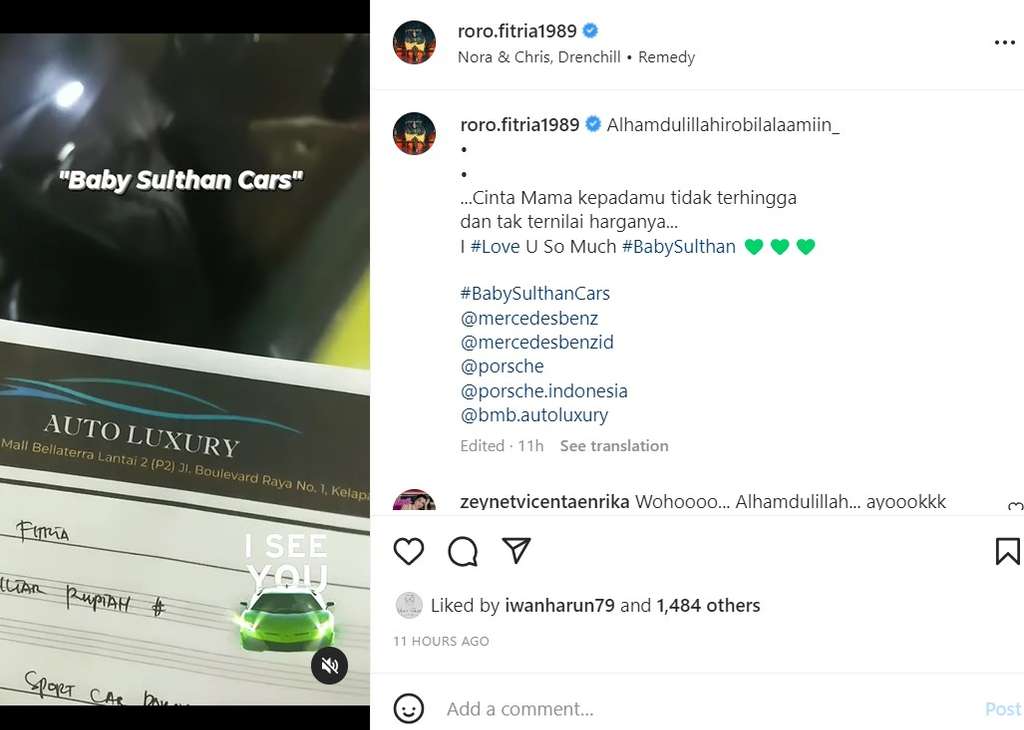View the 1,484 others likes list

708,605
